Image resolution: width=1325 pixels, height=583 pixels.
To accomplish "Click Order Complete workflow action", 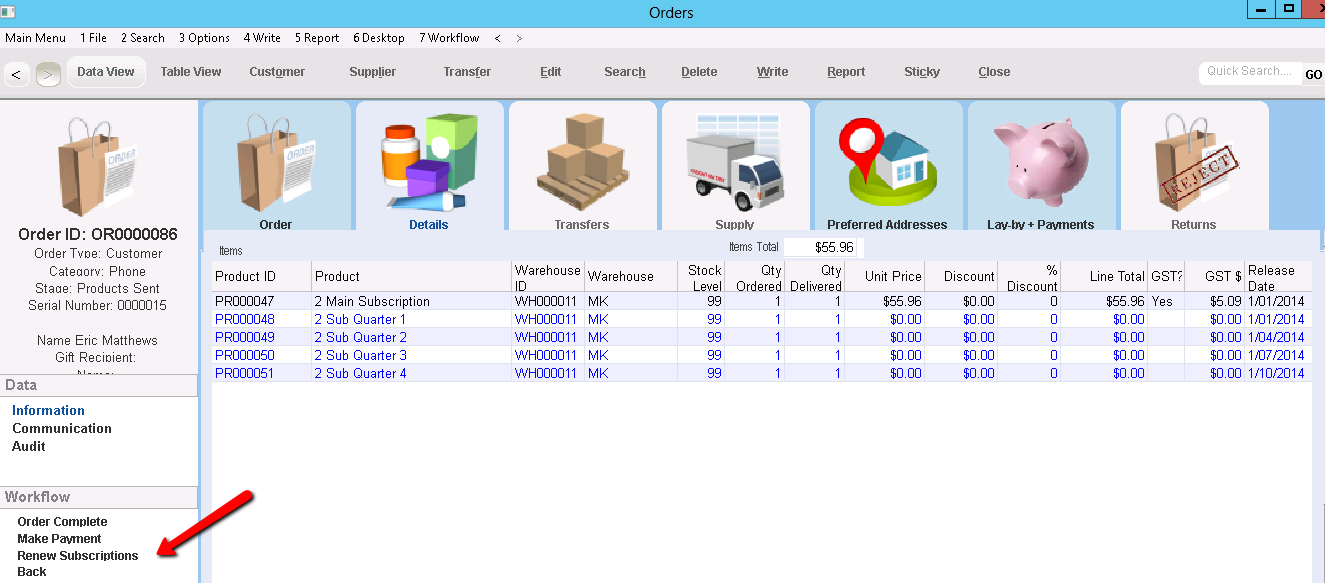I will [x=62, y=522].
